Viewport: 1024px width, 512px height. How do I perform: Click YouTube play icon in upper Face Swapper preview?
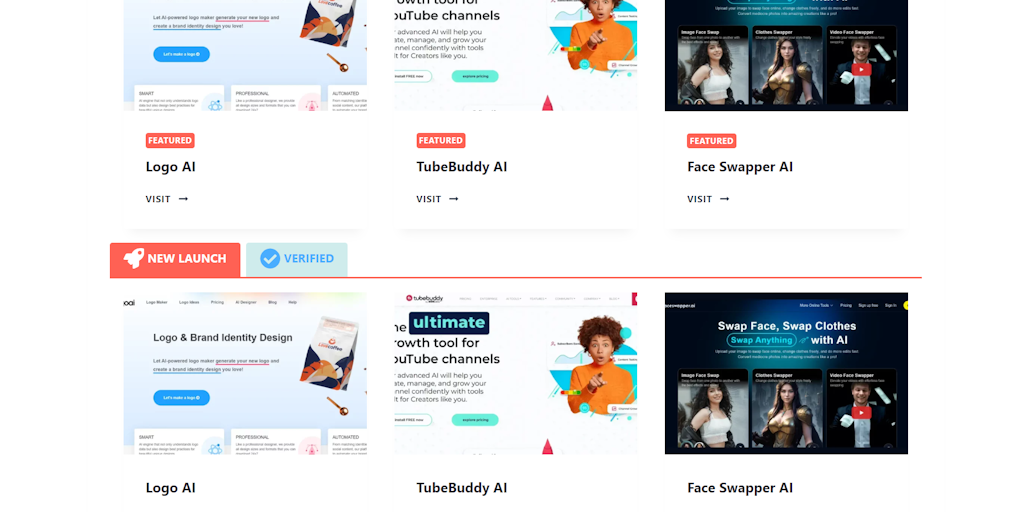(x=861, y=69)
